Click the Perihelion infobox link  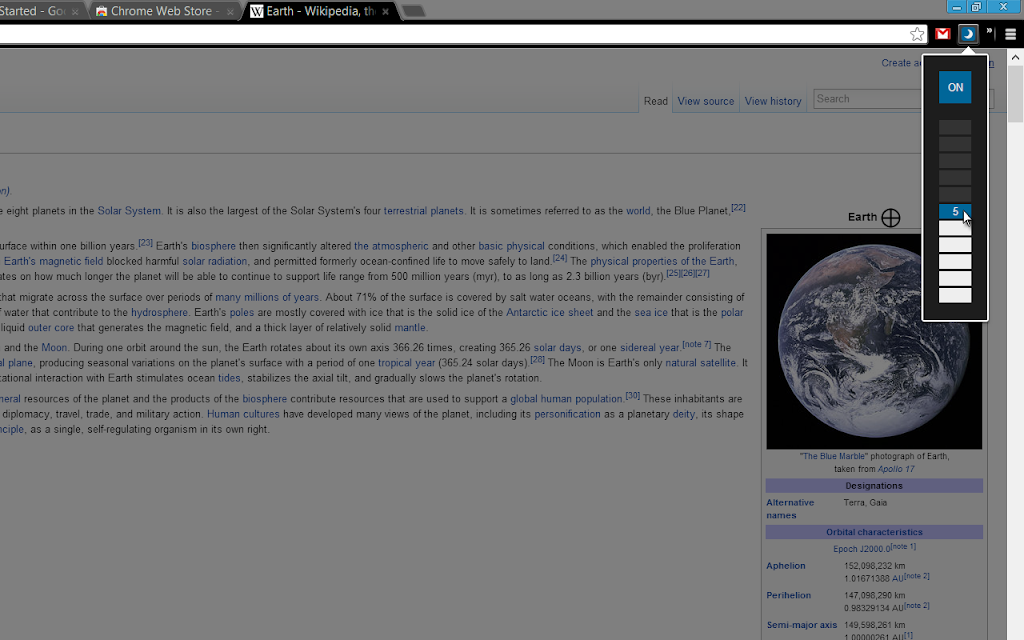point(788,595)
